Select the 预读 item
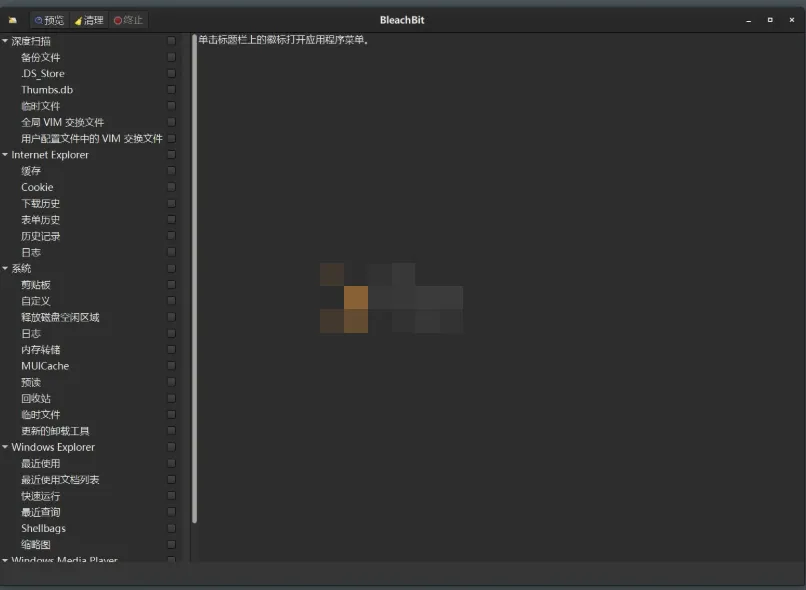This screenshot has width=806, height=590. point(31,382)
